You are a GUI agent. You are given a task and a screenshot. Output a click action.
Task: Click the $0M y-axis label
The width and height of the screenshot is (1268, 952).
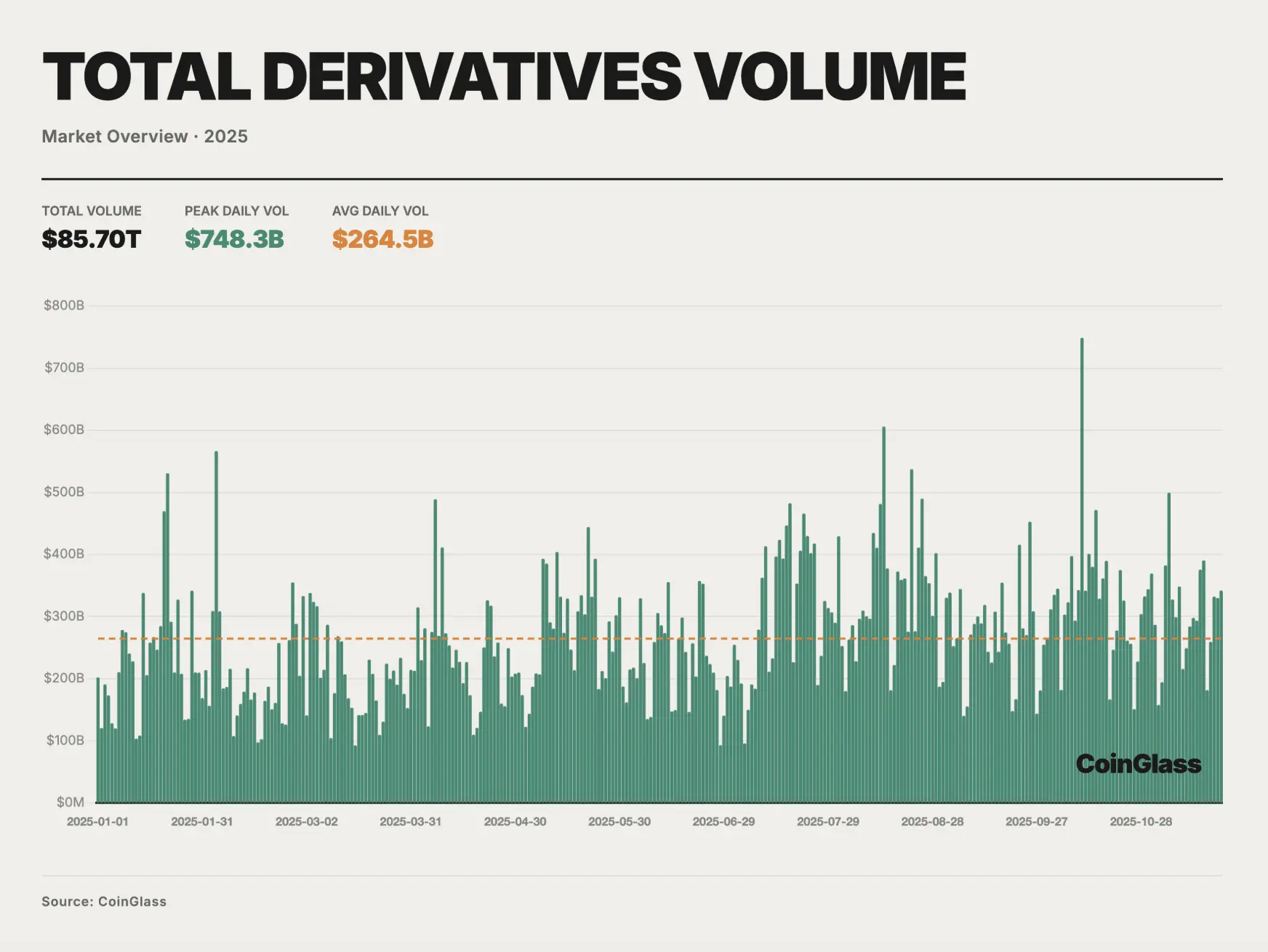point(71,802)
